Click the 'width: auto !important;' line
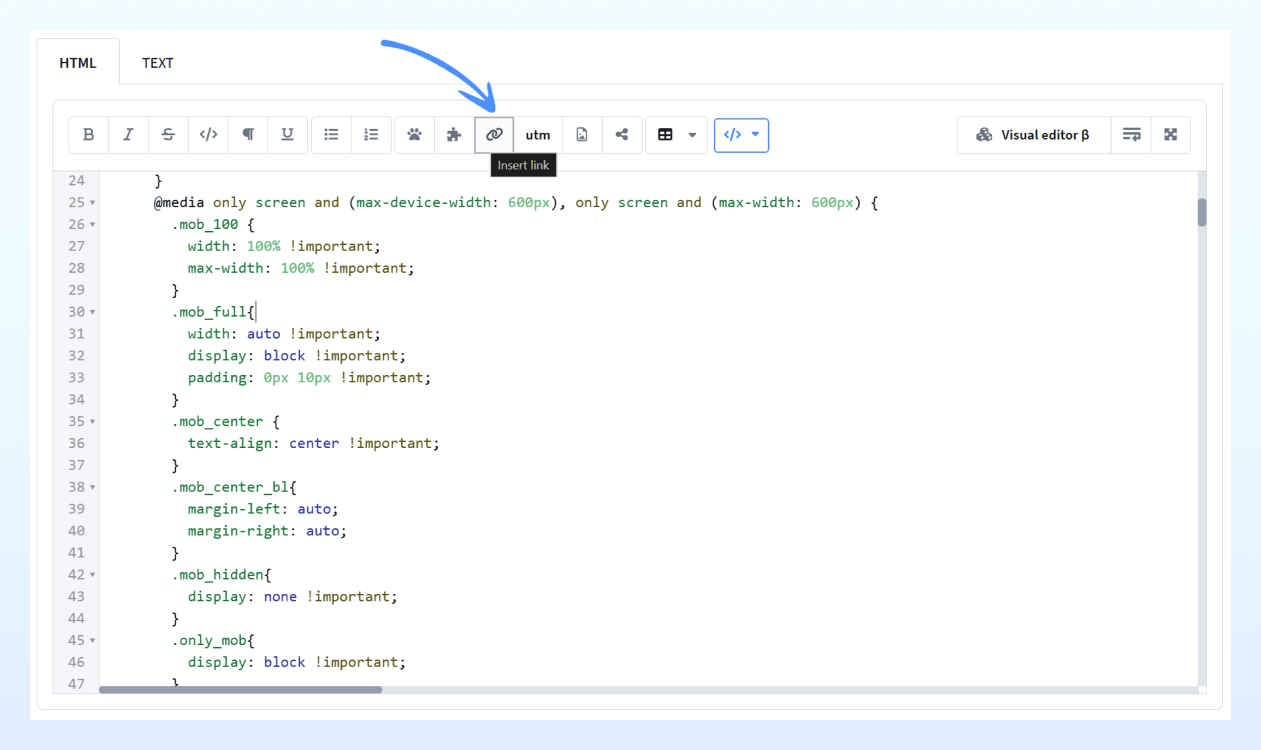 [x=284, y=334]
